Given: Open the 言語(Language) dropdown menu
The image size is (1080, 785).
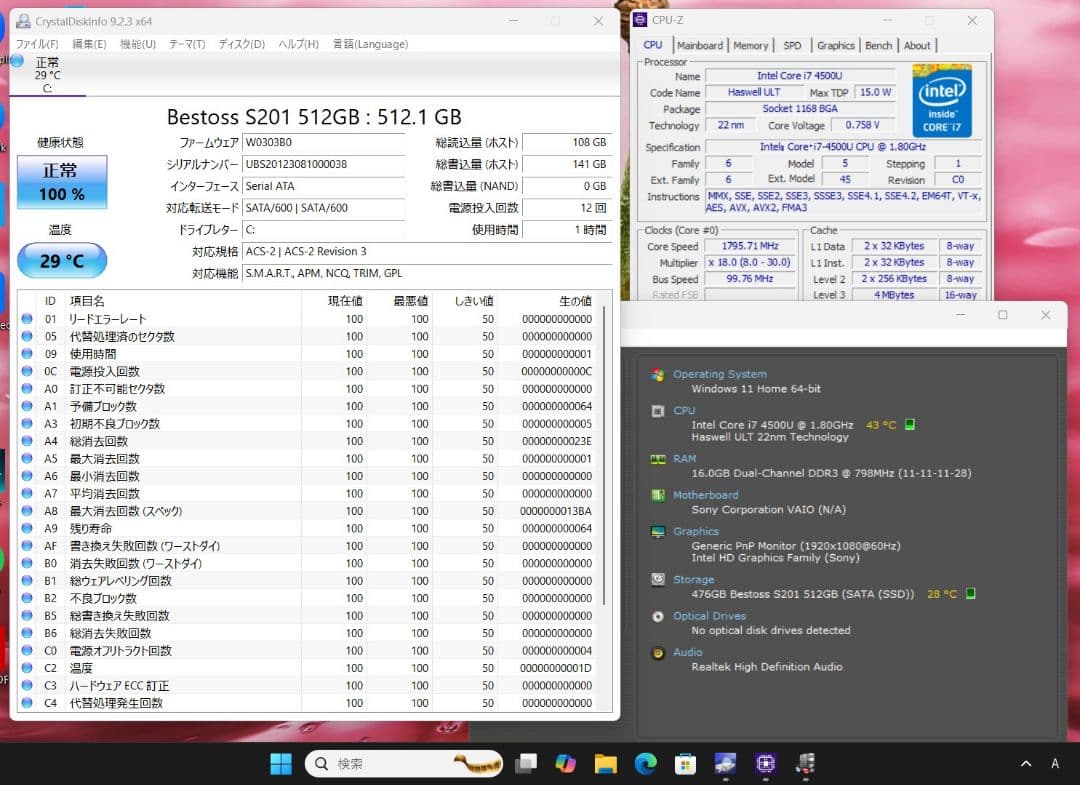Looking at the screenshot, I should point(374,44).
